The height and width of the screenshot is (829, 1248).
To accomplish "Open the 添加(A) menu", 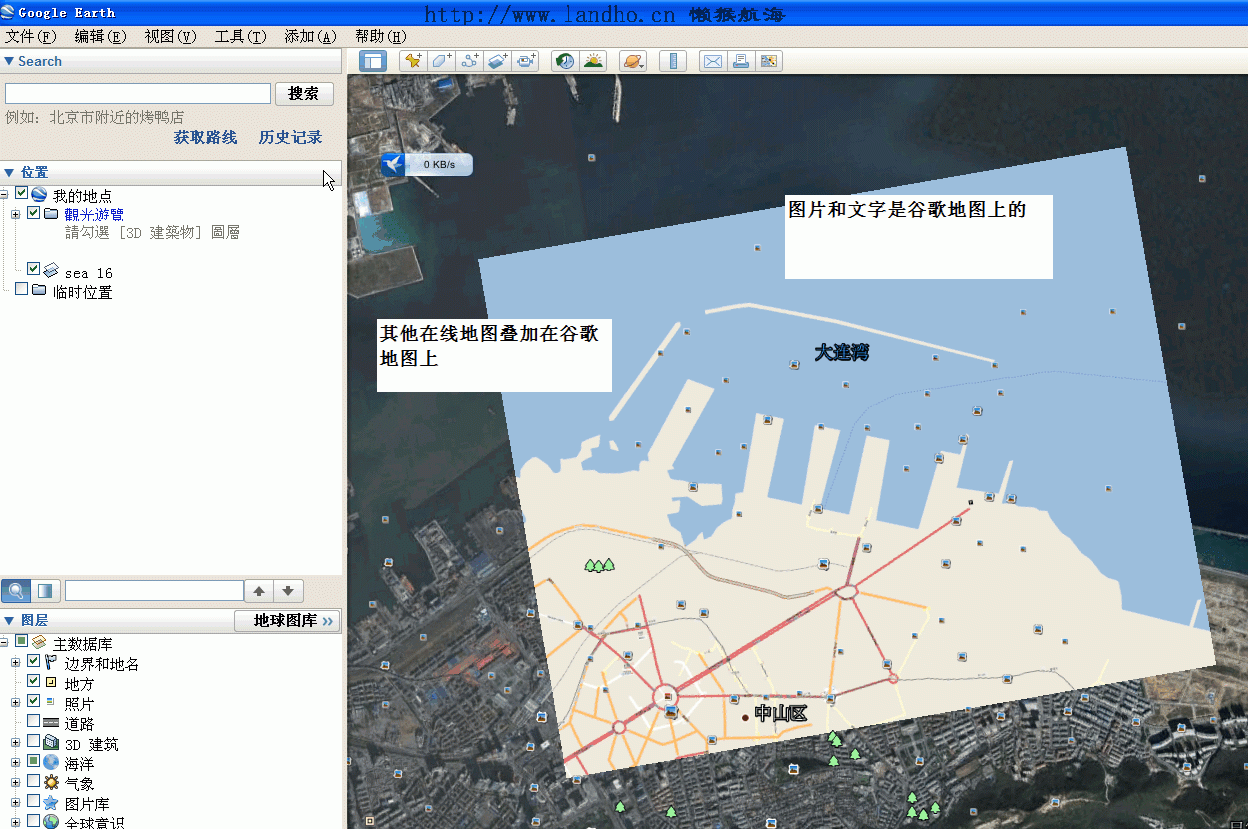I will tap(310, 36).
